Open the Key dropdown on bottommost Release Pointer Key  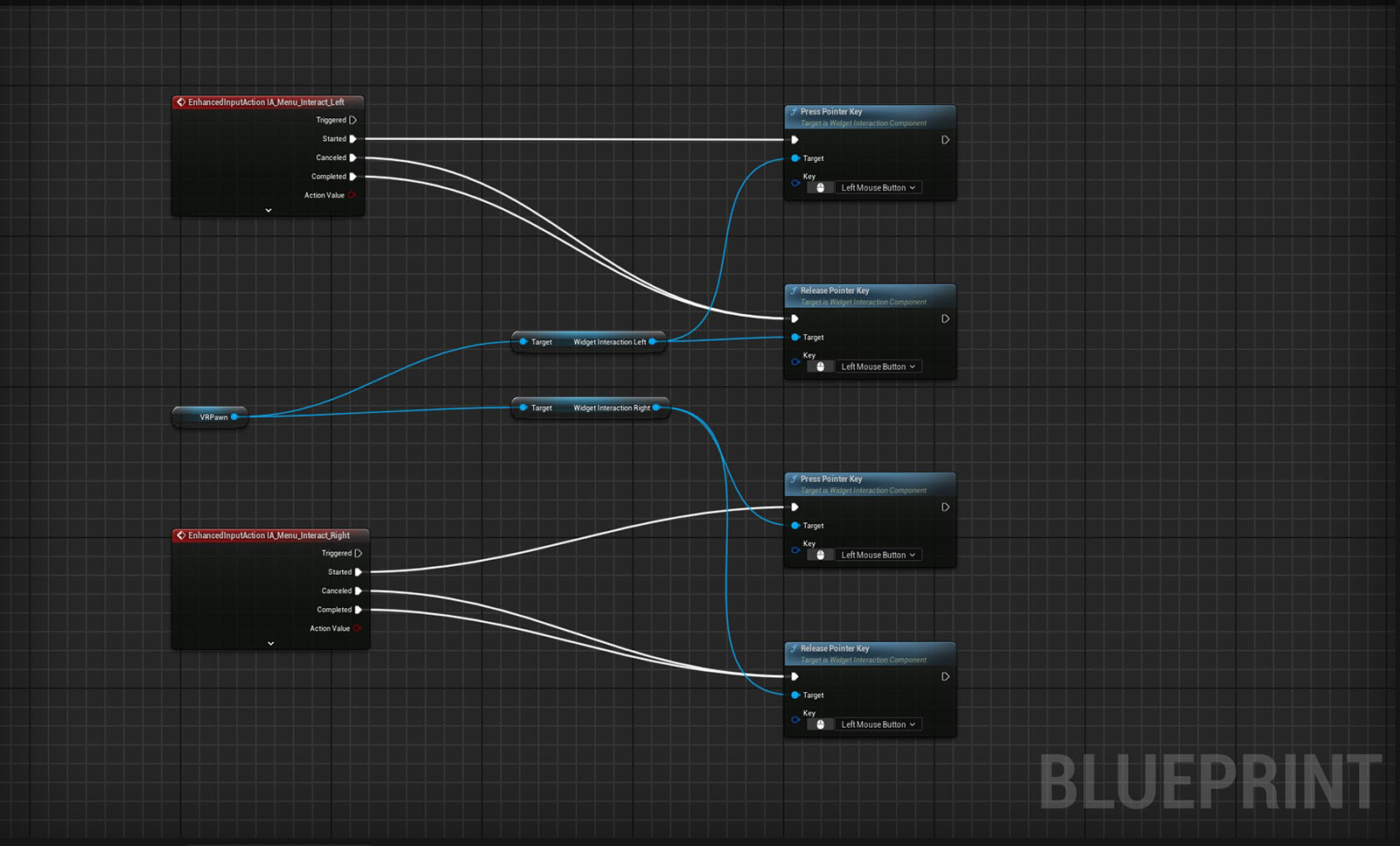click(x=878, y=724)
